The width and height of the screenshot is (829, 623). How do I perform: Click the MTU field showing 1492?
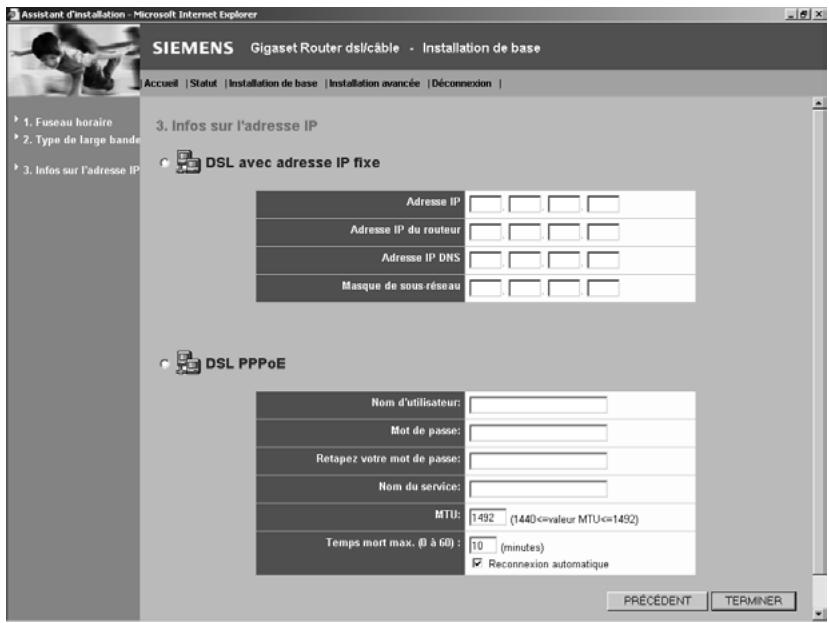click(x=487, y=517)
